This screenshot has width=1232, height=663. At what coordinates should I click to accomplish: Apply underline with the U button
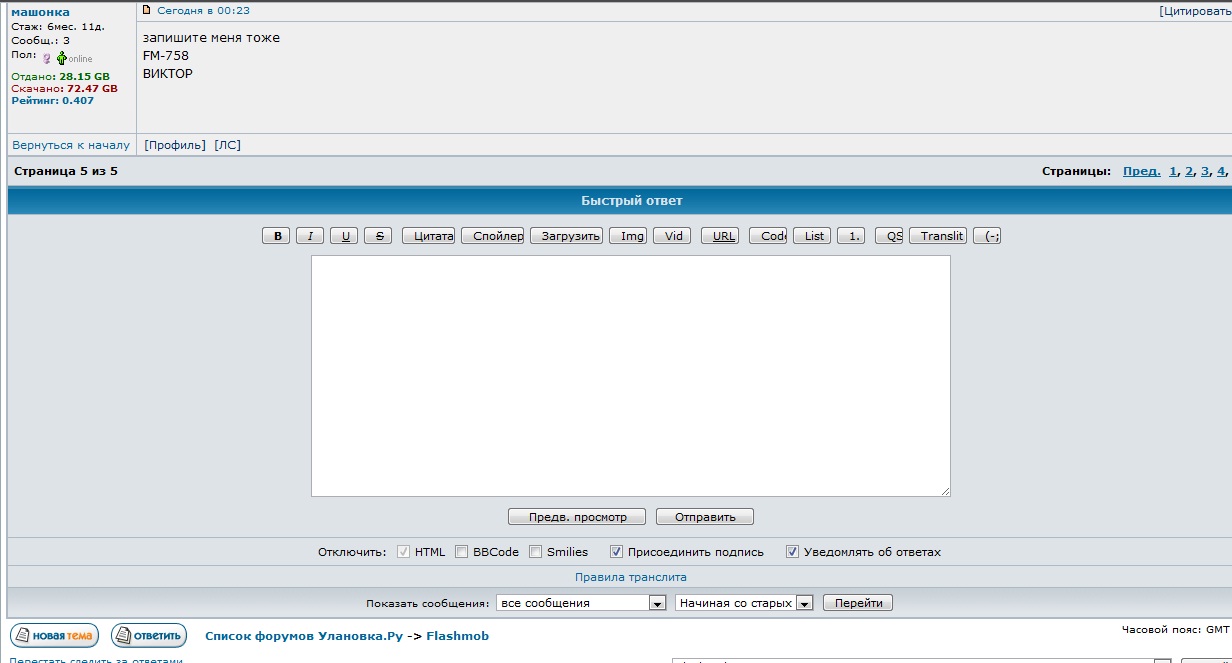click(x=344, y=236)
